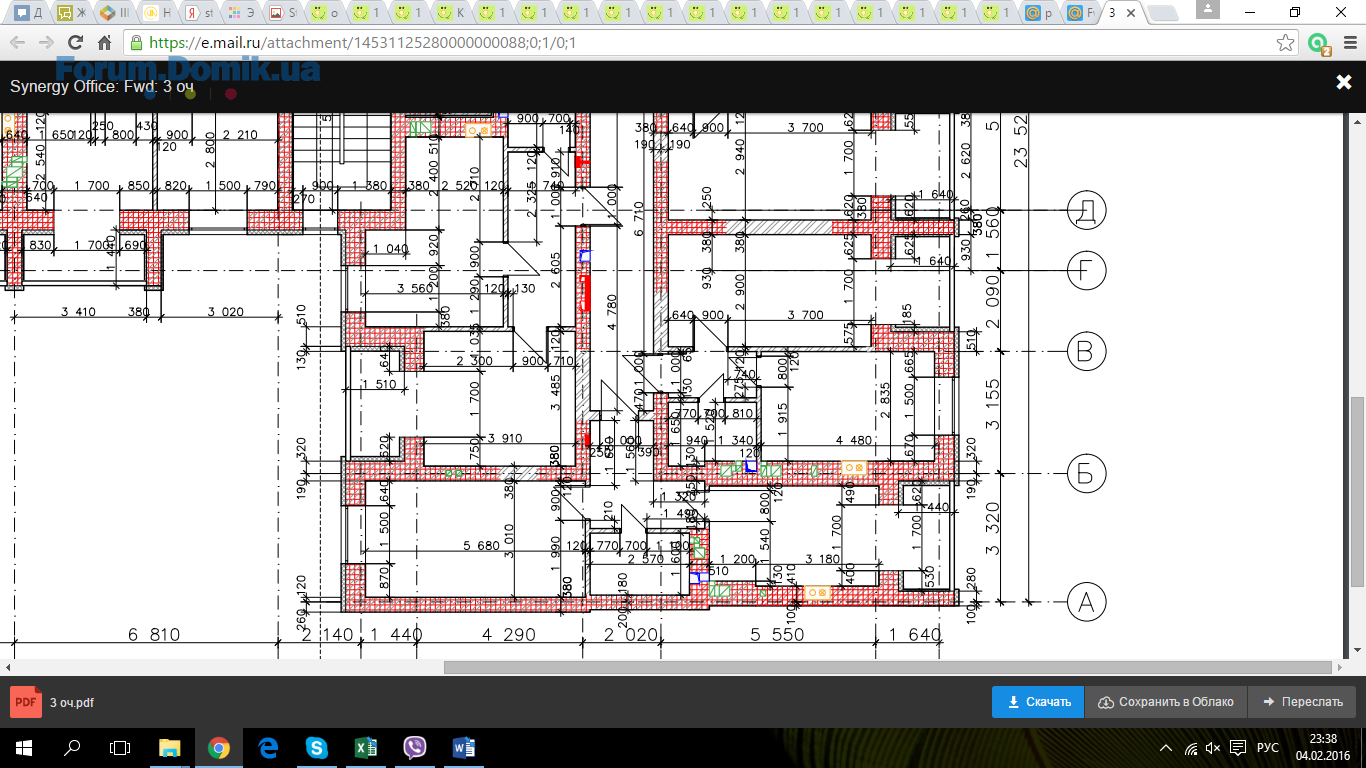Bookmark this page with the star icon

coord(1286,43)
